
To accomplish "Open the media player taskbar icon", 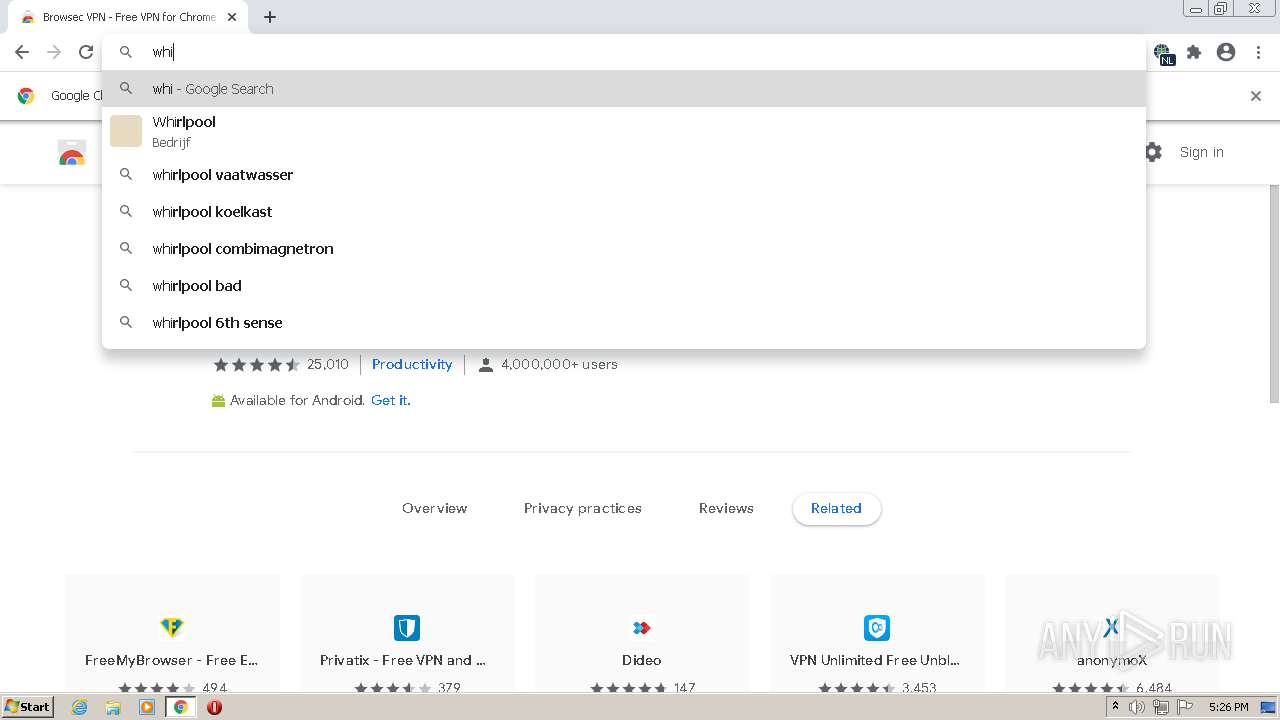I will 147,707.
